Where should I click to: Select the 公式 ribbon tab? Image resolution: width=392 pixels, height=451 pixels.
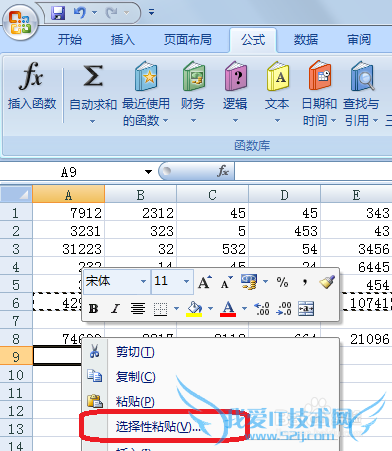[x=253, y=40]
